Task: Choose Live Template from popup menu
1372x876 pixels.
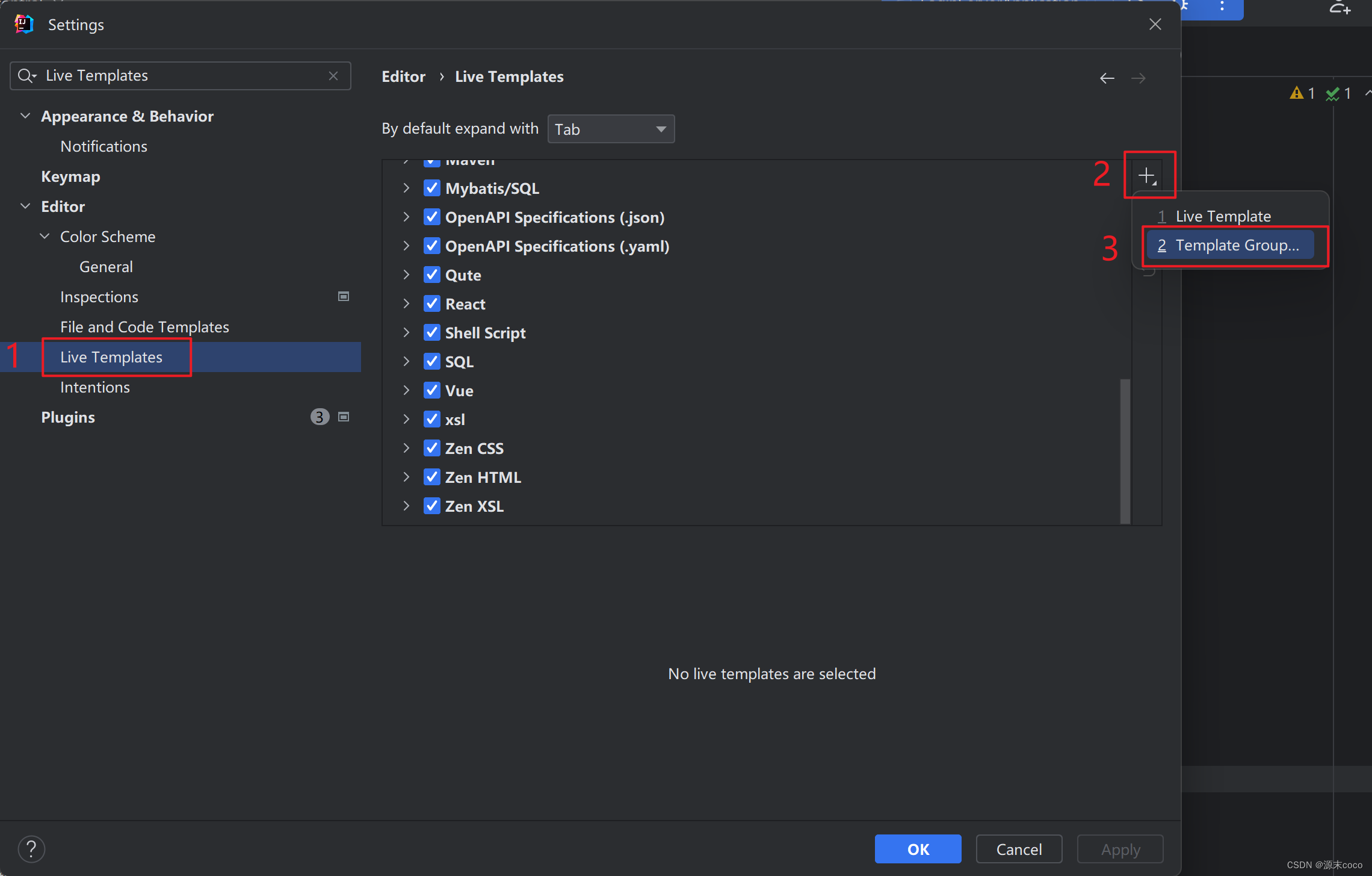Action: tap(1223, 216)
